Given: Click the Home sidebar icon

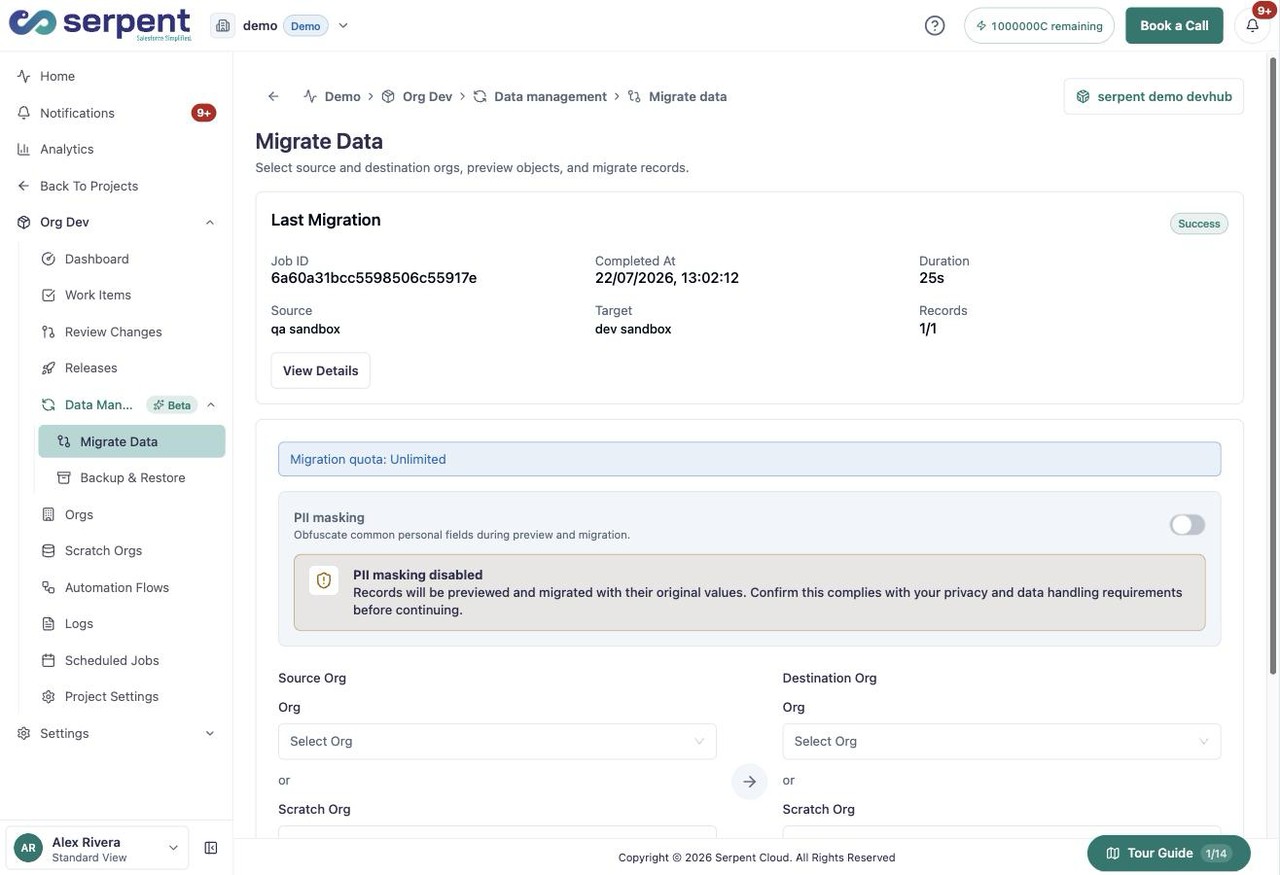Looking at the screenshot, I should point(24,76).
